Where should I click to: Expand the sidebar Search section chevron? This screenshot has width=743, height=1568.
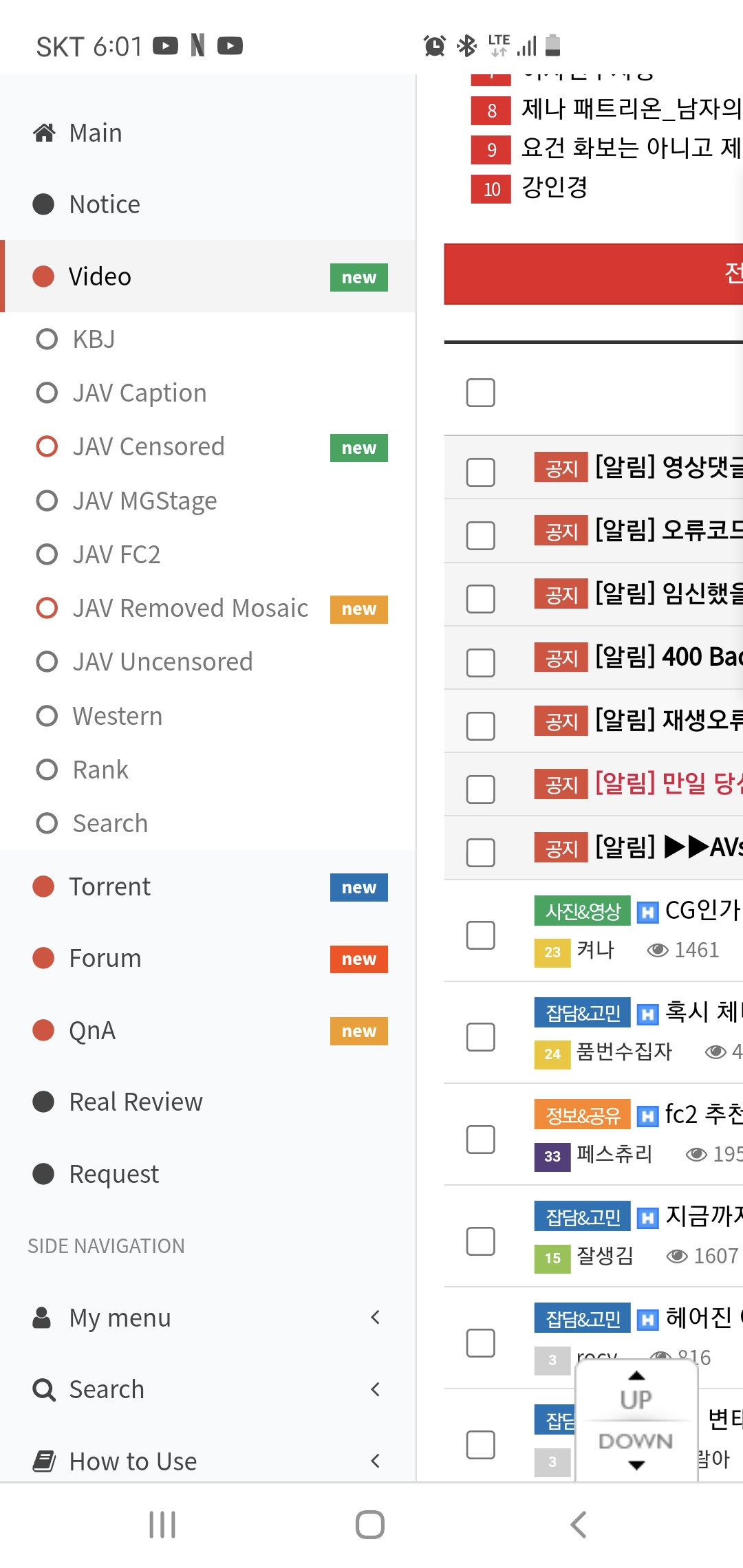click(x=375, y=1390)
